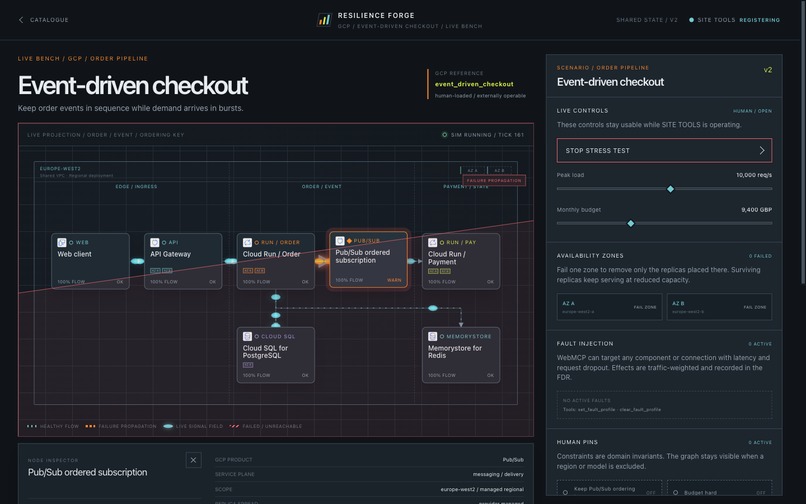Click the NO ACTIVE FAULTS box
806x504 pixels.
point(664,405)
